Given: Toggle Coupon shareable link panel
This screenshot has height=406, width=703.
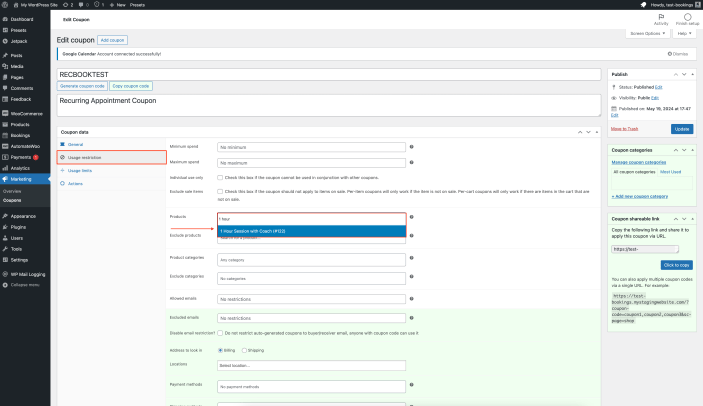Looking at the screenshot, I should click(693, 219).
